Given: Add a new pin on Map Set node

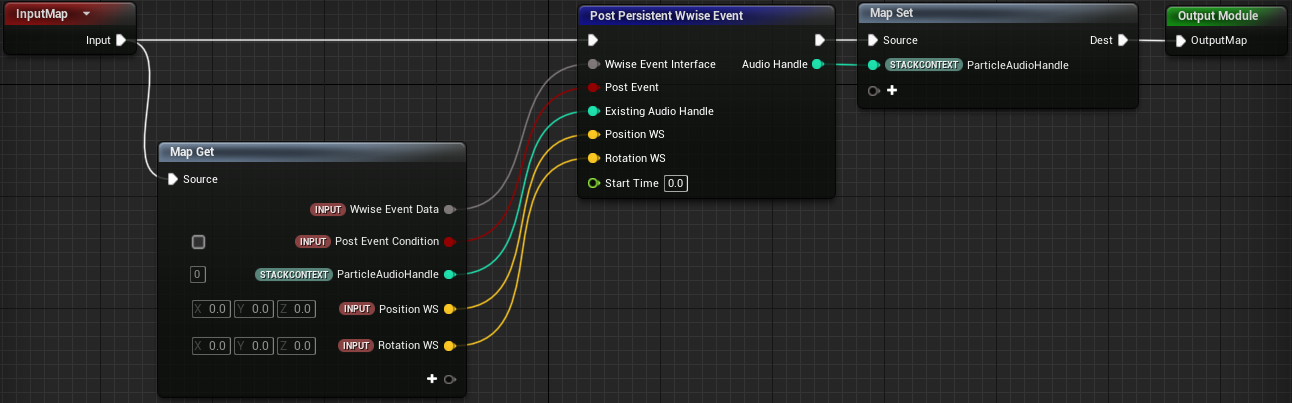Looking at the screenshot, I should [x=892, y=90].
